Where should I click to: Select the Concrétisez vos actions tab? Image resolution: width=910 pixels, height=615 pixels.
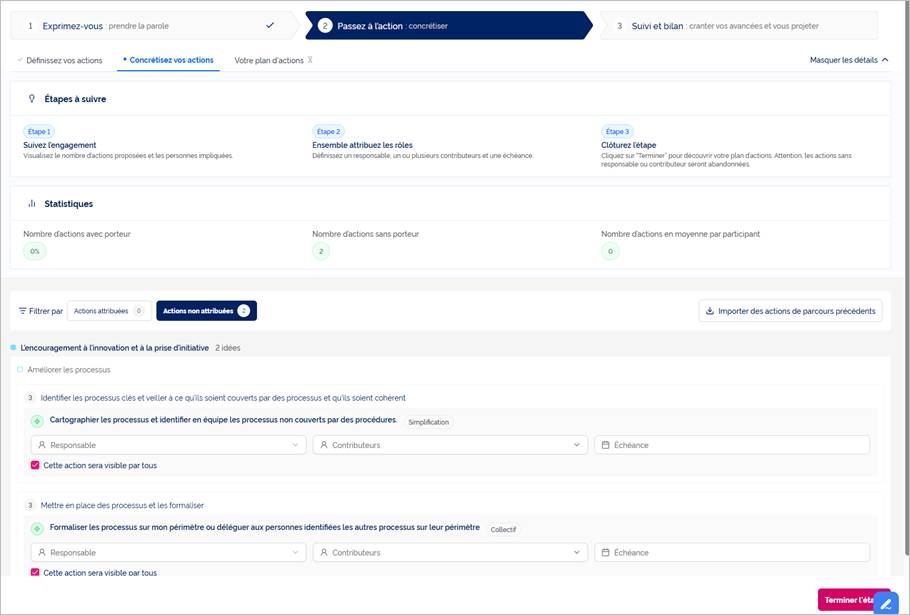pyautogui.click(x=168, y=60)
